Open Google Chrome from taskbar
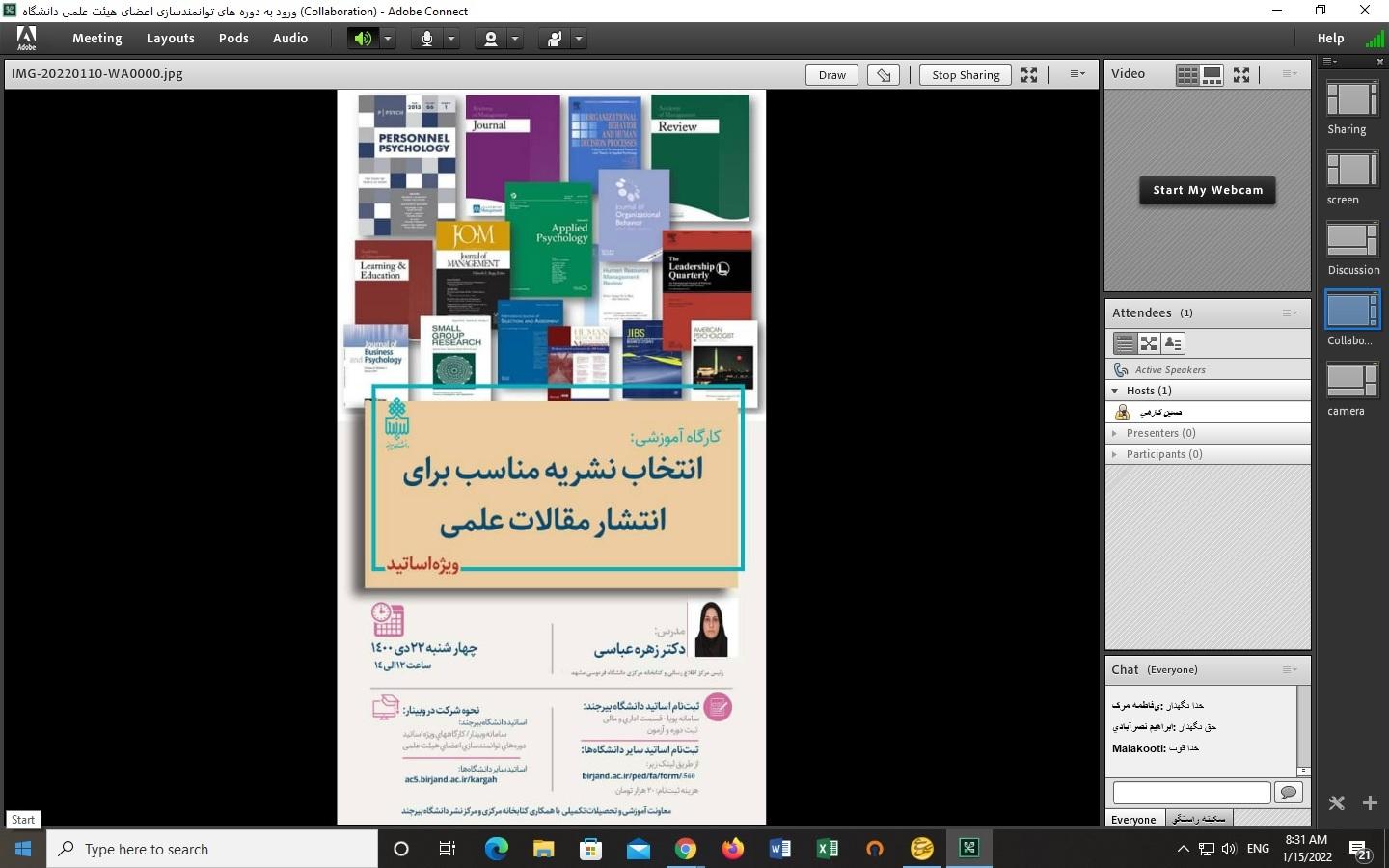The width and height of the screenshot is (1389, 868). pos(685,849)
